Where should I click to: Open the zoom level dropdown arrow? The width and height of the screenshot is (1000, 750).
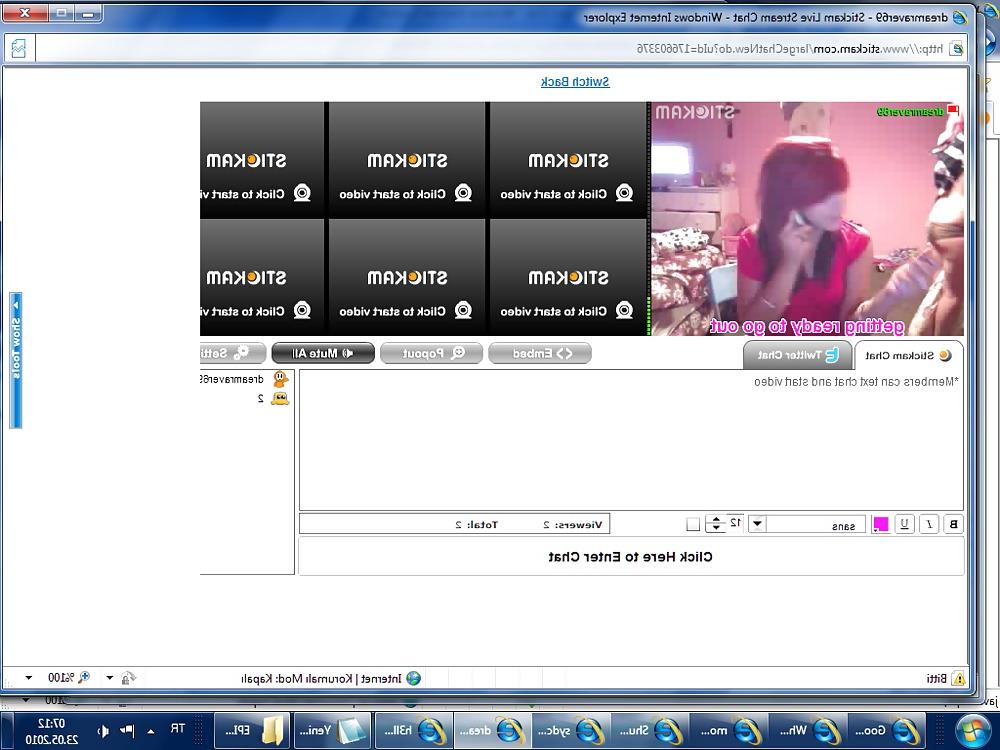(x=28, y=677)
